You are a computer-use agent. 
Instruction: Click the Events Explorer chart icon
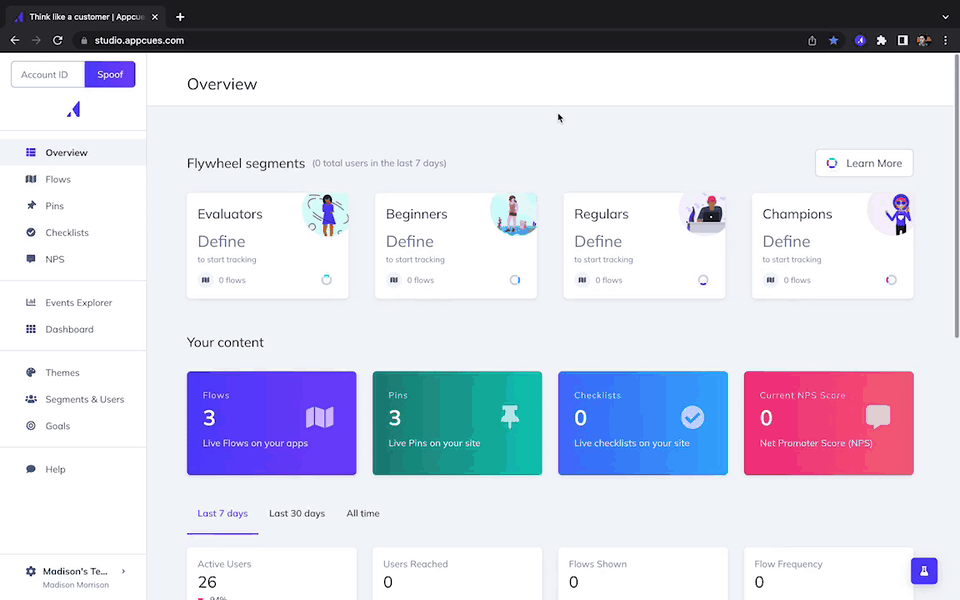[31, 302]
